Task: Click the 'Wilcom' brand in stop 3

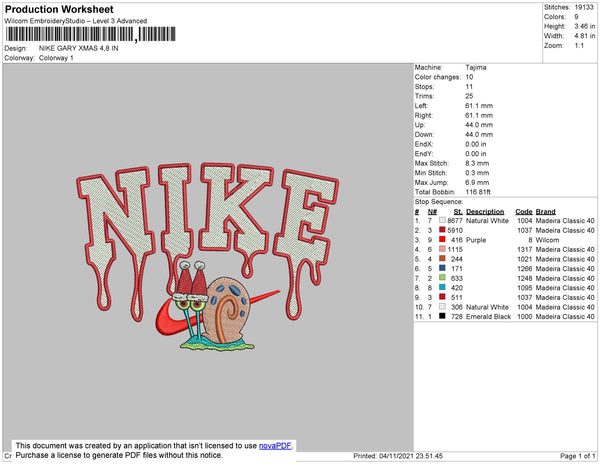Action: (547, 240)
